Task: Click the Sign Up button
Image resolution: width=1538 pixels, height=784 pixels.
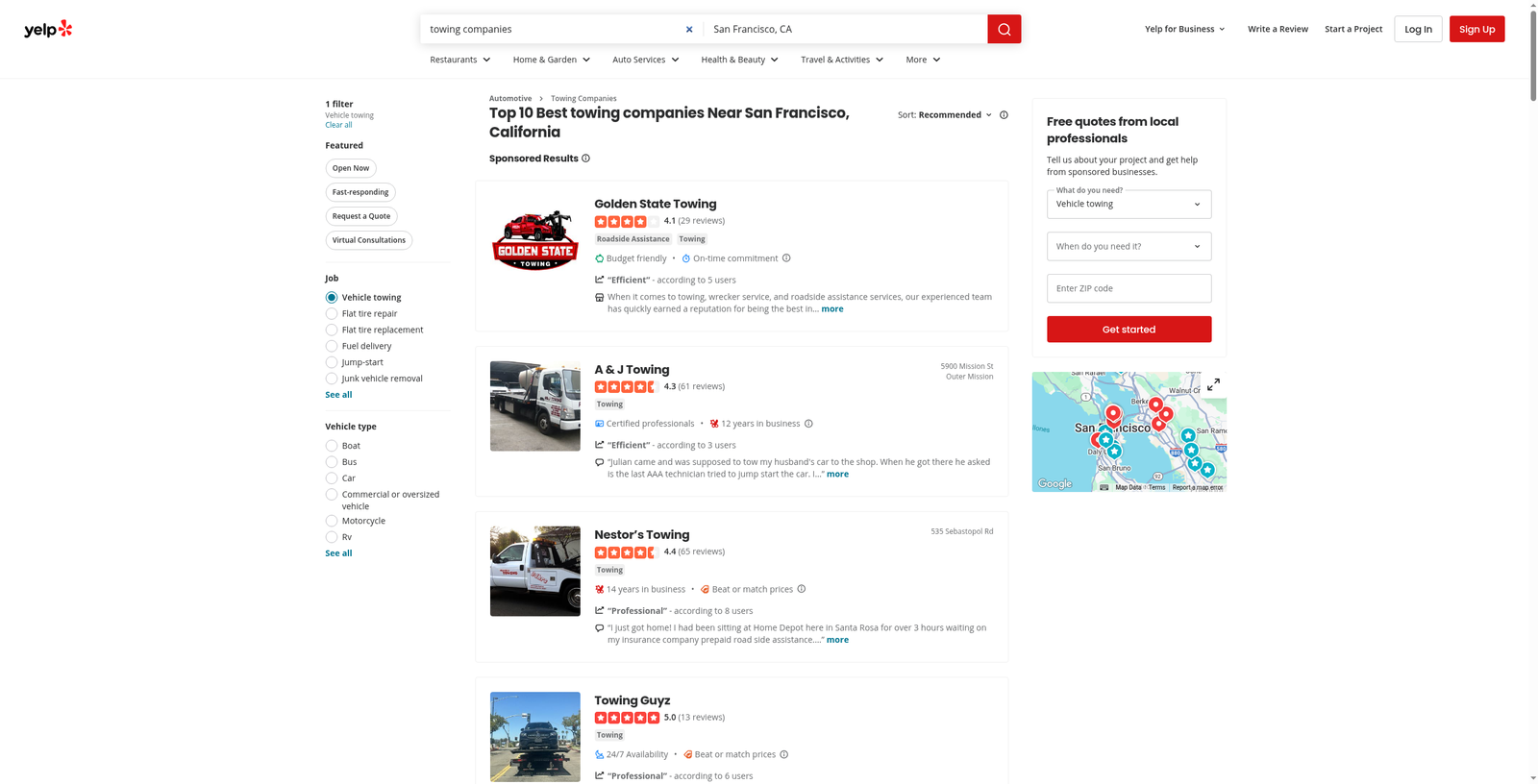Action: tap(1476, 29)
